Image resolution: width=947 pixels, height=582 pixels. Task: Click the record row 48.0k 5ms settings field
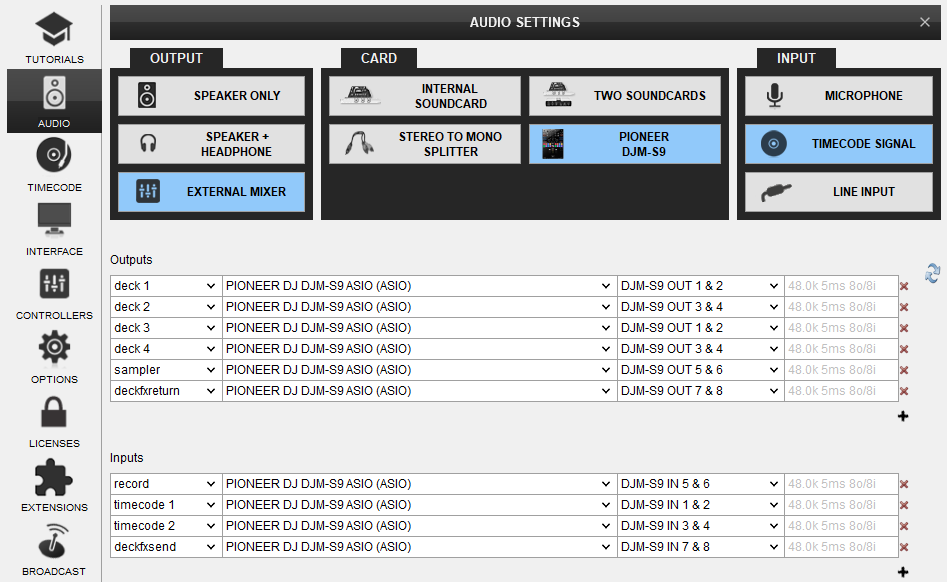[x=841, y=484]
